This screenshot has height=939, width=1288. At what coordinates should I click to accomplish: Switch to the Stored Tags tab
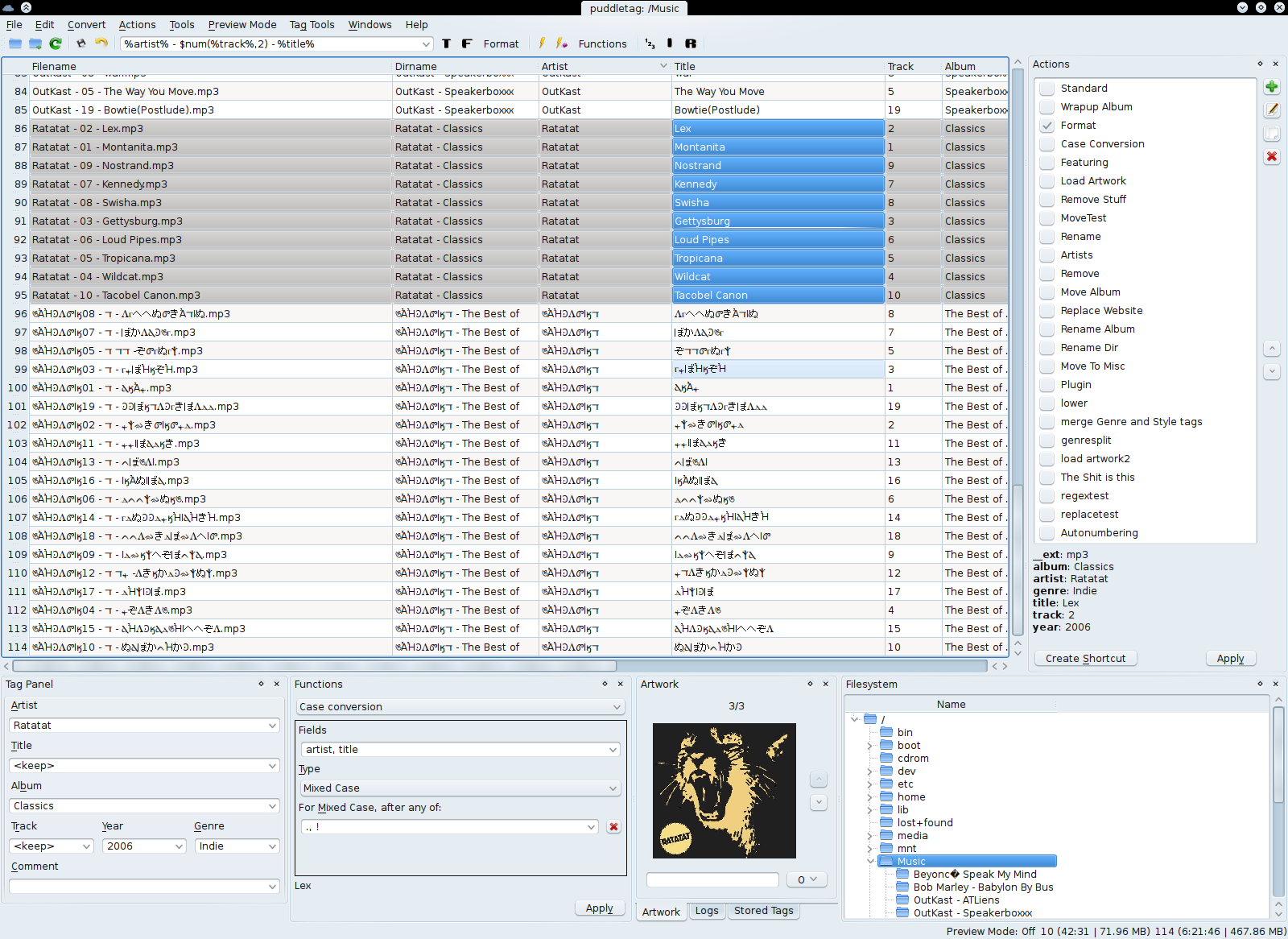[763, 911]
